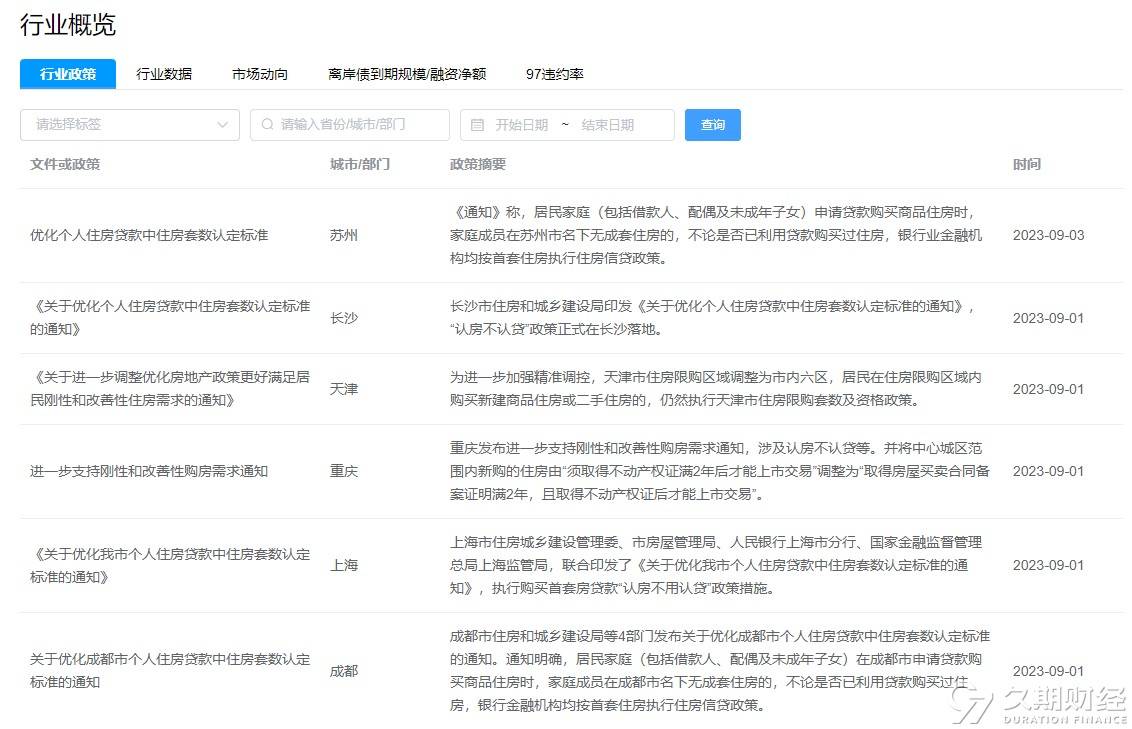Open the Chongqing 进一步支持刚性和改善性购房需求通知 entry

[x=149, y=471]
